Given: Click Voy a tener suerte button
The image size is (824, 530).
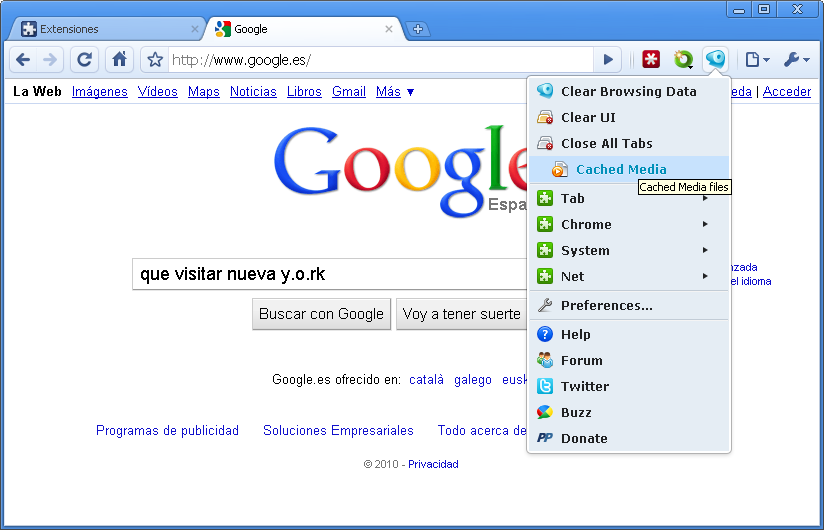Looking at the screenshot, I should click(461, 314).
